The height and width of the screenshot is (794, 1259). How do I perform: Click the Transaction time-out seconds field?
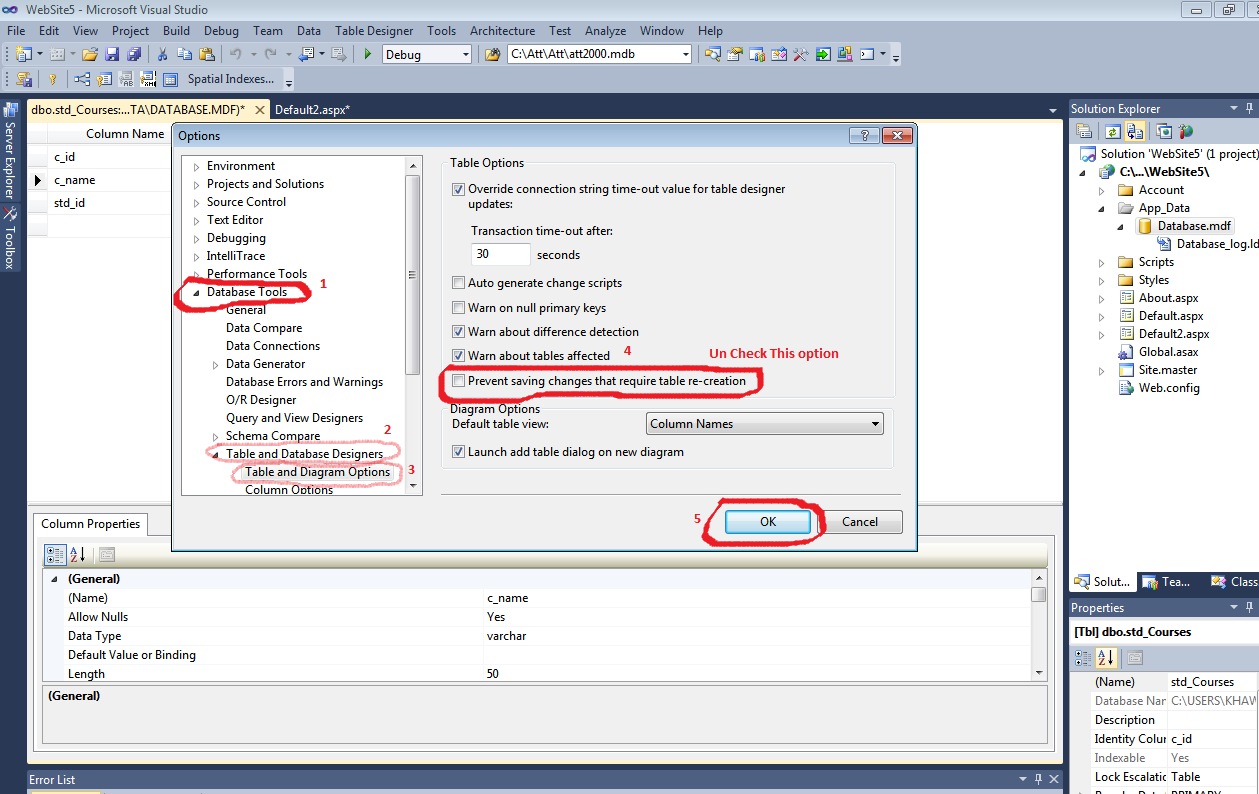[500, 254]
